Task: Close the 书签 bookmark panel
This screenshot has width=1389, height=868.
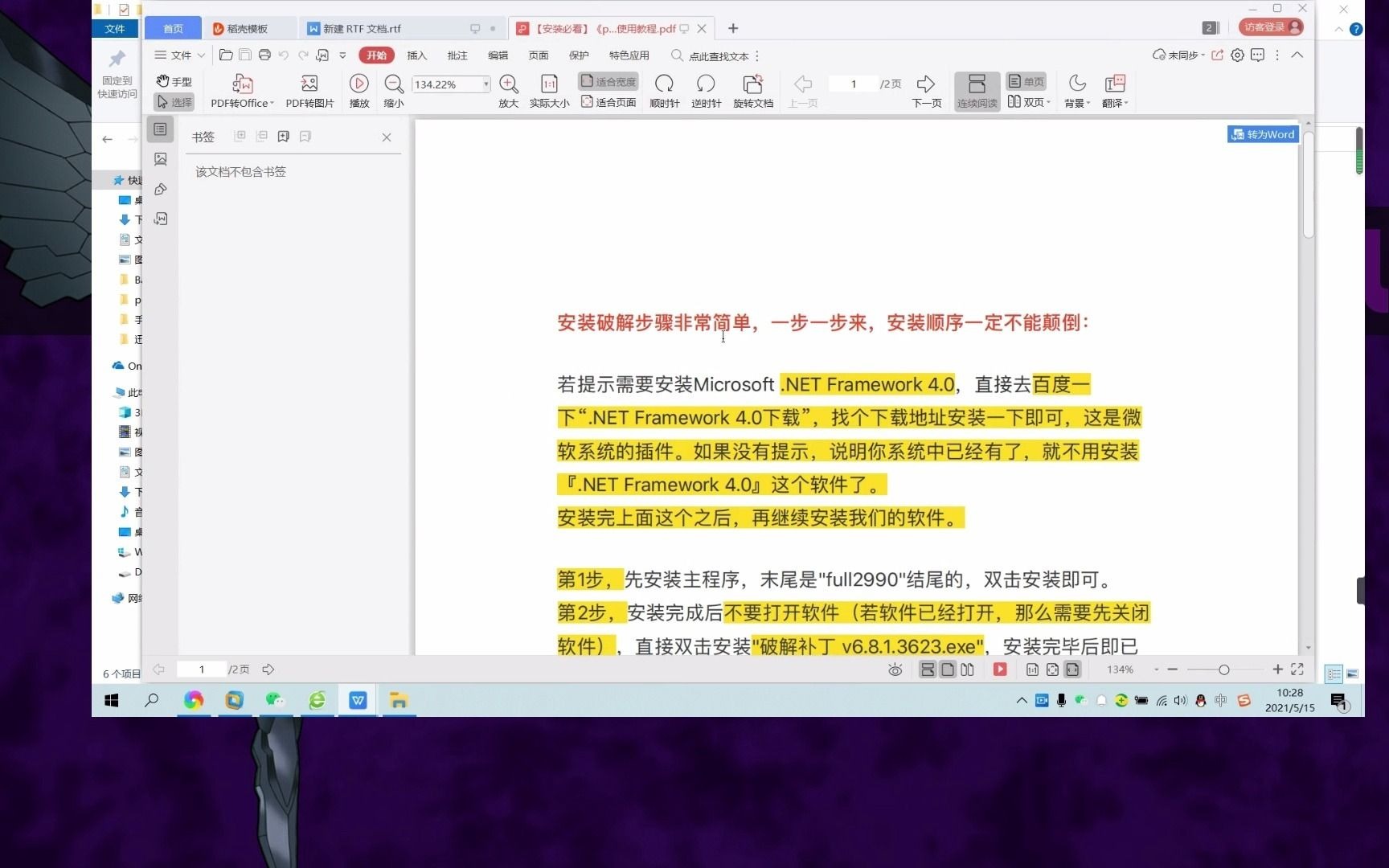Action: [x=387, y=137]
